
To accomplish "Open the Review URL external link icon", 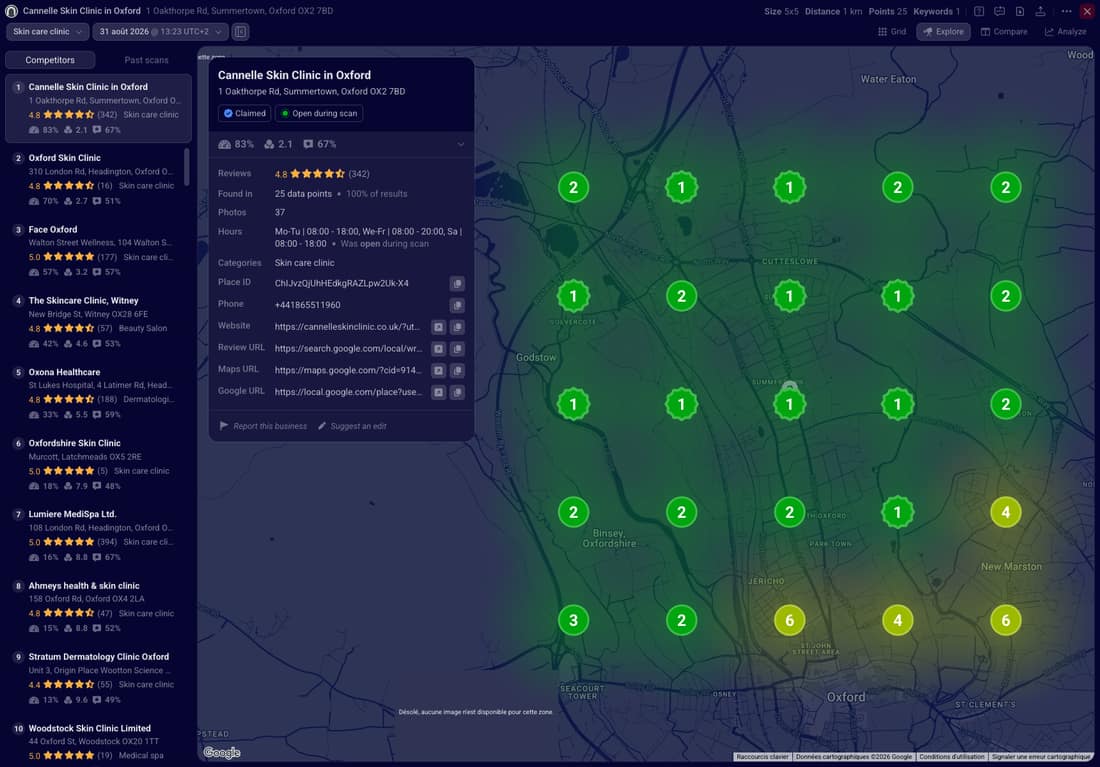I will tap(438, 349).
